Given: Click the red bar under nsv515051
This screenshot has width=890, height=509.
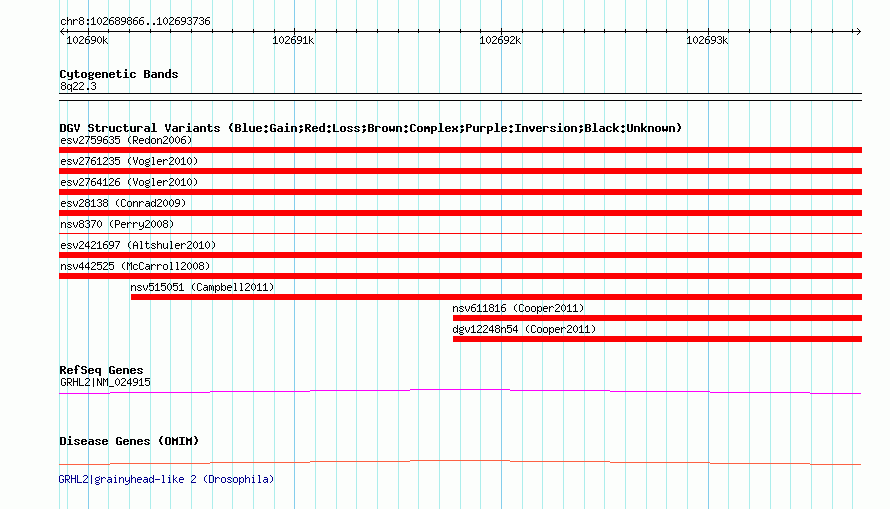Looking at the screenshot, I should click(x=496, y=297).
